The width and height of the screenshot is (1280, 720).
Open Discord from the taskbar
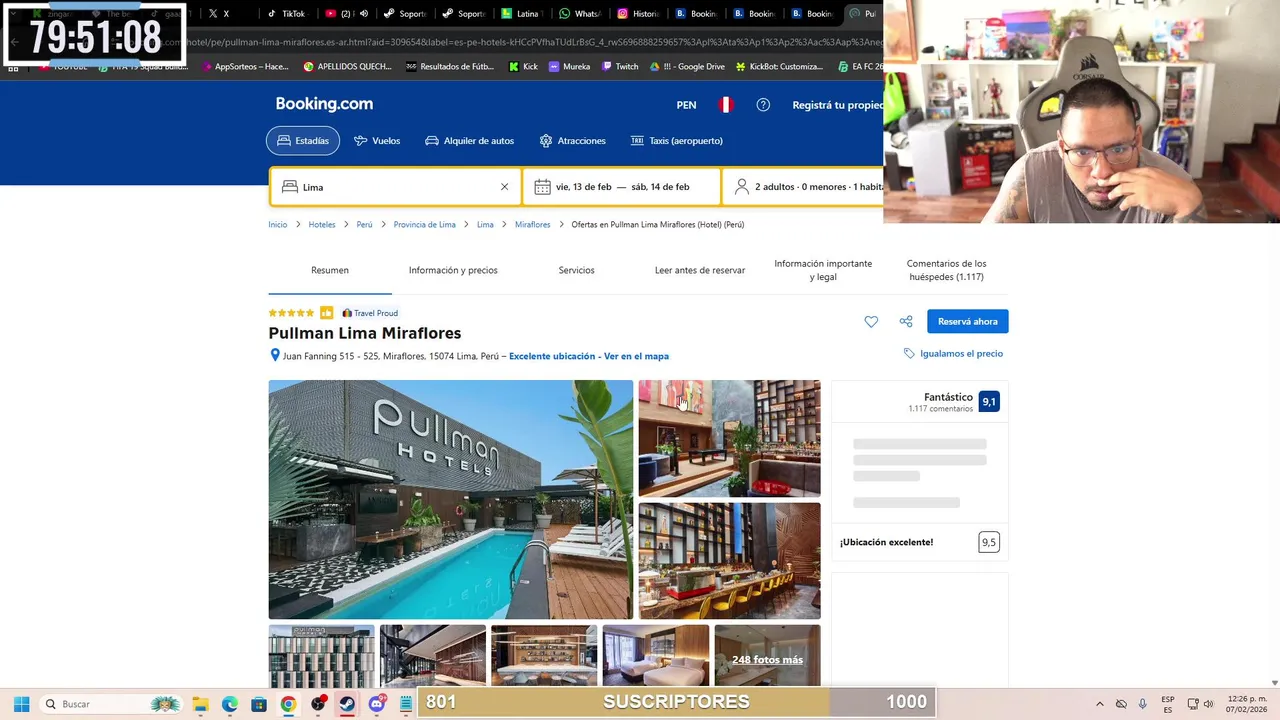click(x=377, y=704)
